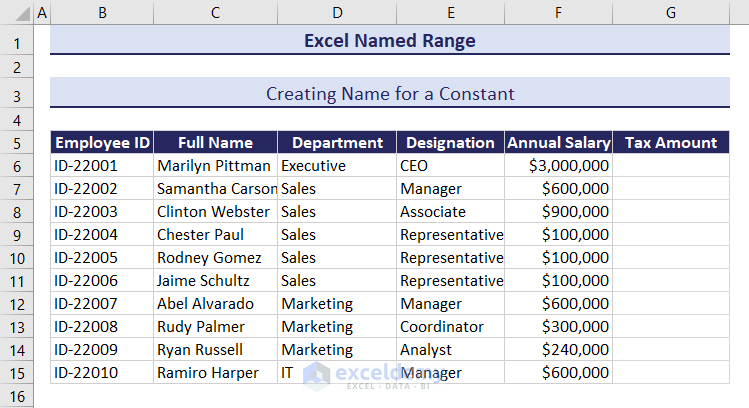Select empty Tax Amount cell for ID-22001
The width and height of the screenshot is (749, 408).
[x=670, y=166]
